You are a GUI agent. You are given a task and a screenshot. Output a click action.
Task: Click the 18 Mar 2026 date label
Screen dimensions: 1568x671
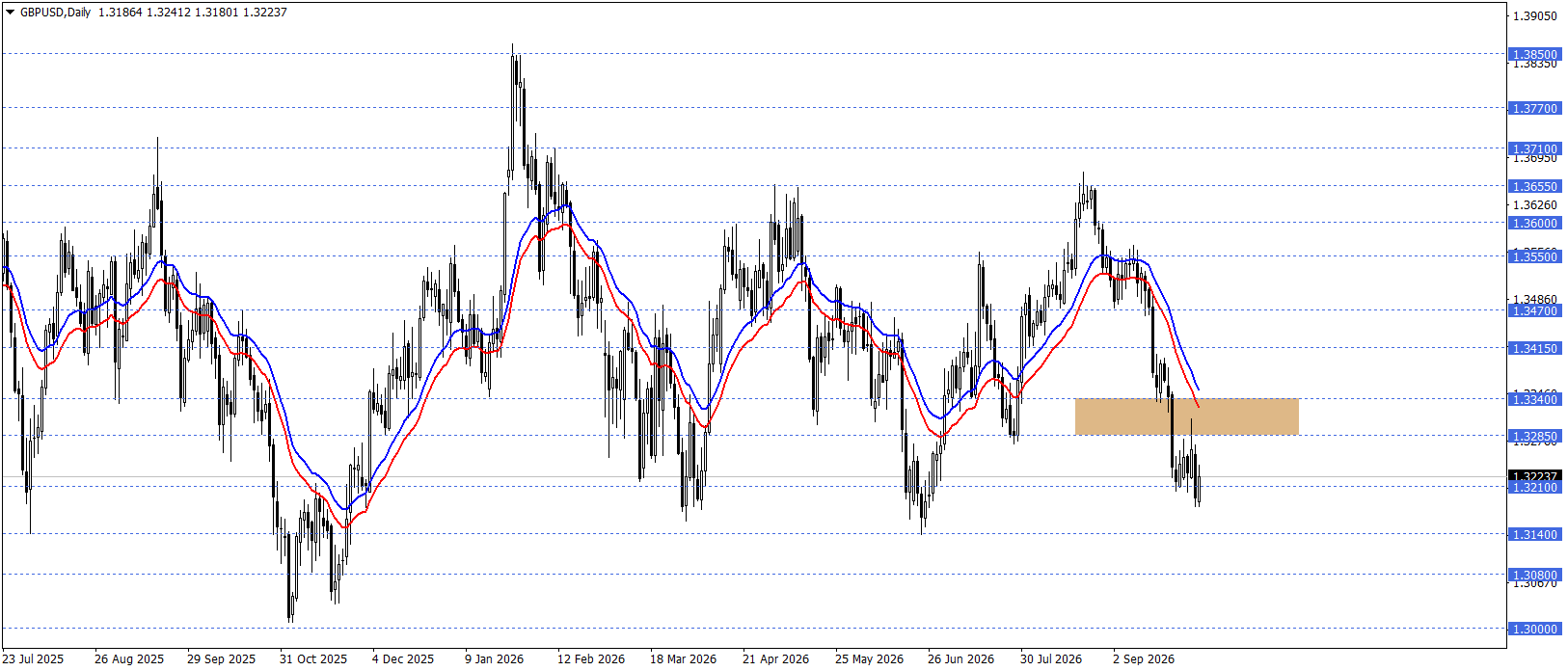[684, 659]
